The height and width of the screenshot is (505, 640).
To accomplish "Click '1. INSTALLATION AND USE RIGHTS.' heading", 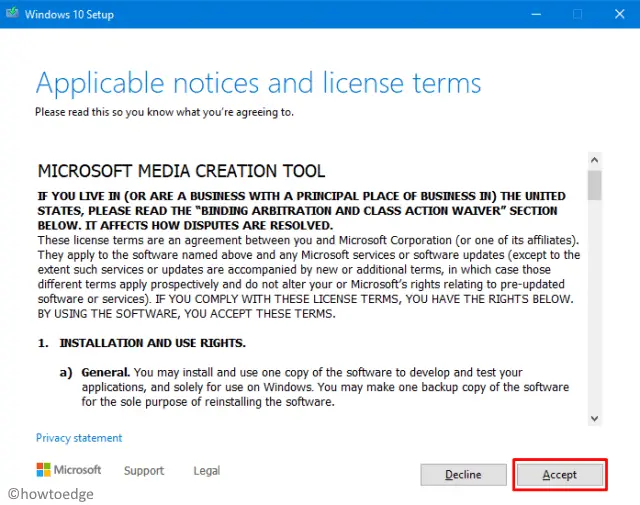I will coord(142,343).
